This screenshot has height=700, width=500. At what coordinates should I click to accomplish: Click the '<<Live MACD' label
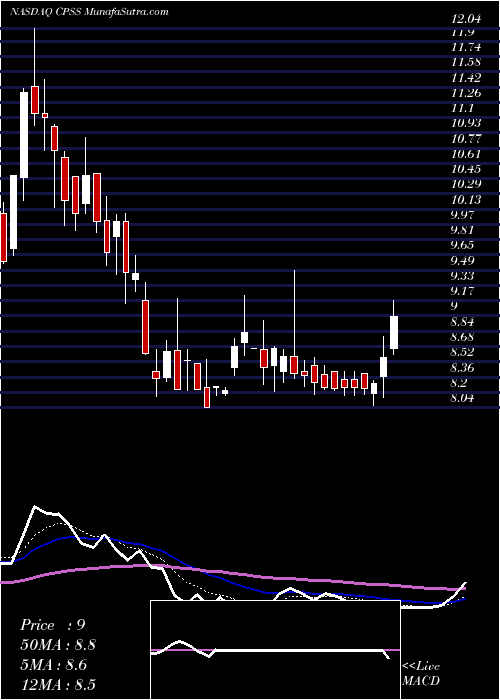point(421,674)
